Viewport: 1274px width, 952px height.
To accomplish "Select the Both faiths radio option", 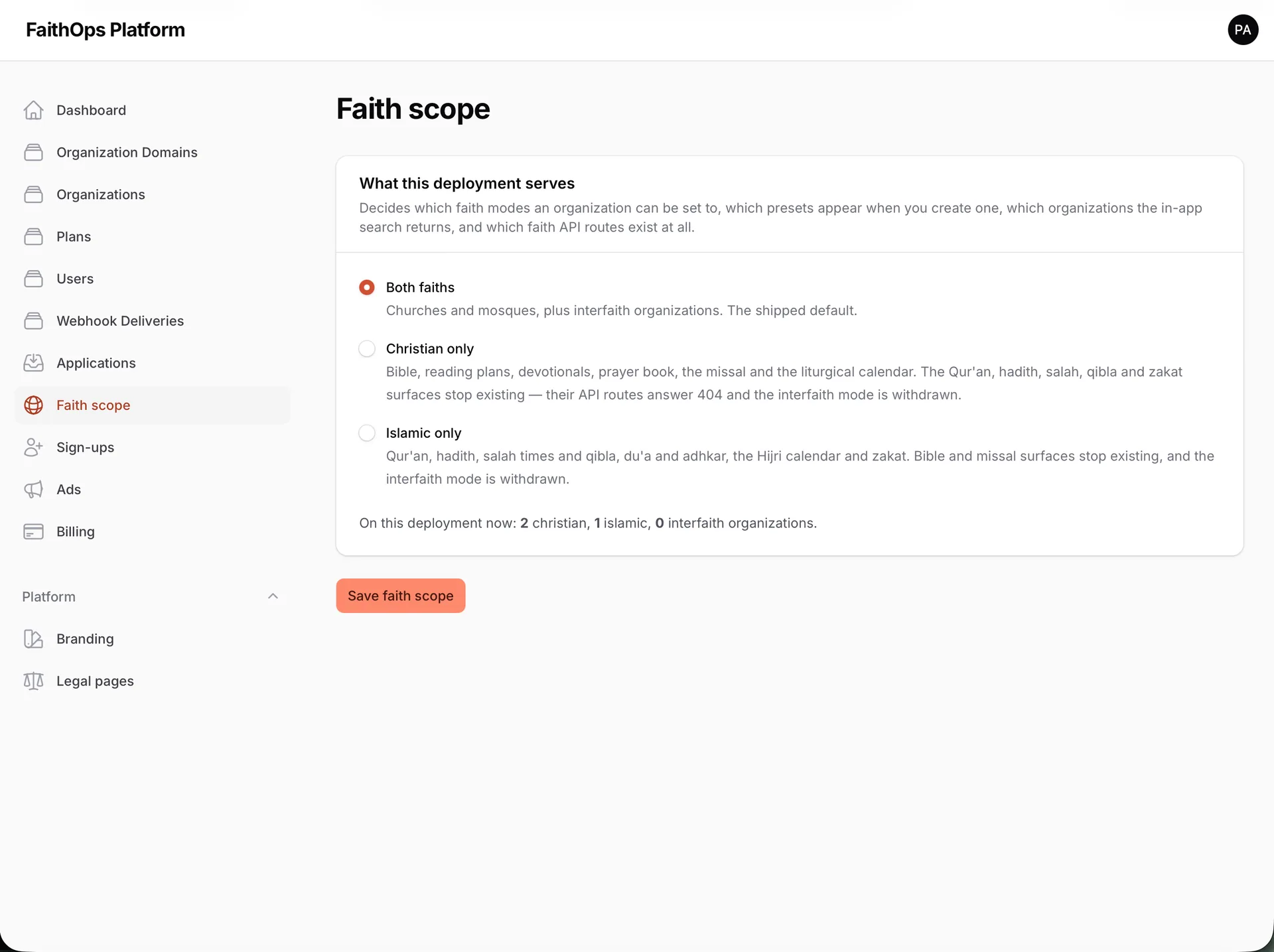I will [367, 287].
